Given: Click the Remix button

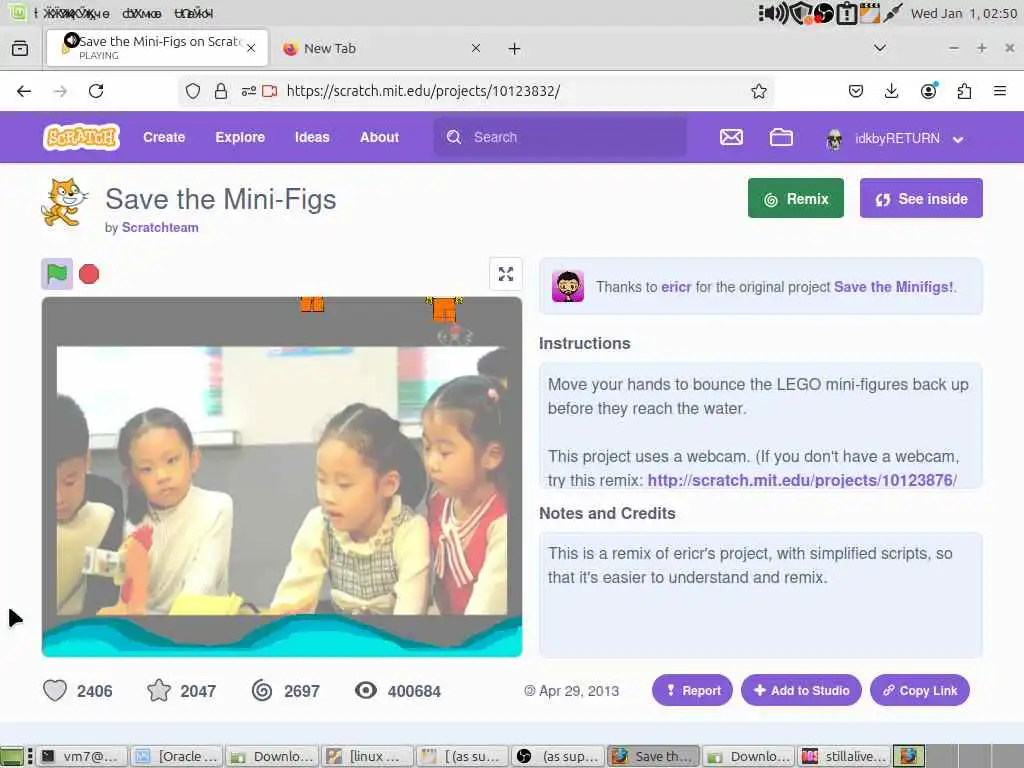Looking at the screenshot, I should (795, 199).
